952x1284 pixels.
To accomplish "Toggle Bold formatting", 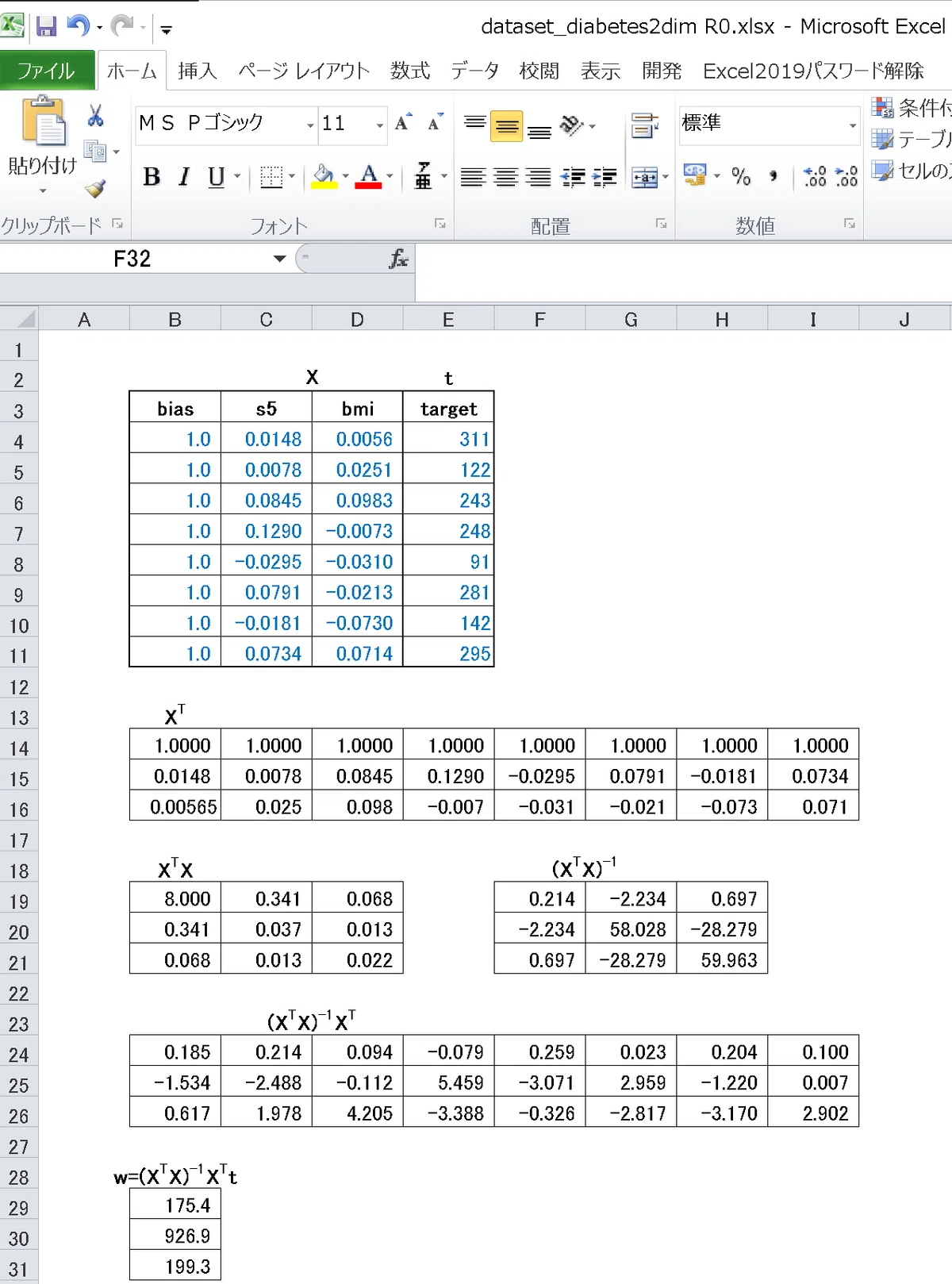I will [x=152, y=176].
